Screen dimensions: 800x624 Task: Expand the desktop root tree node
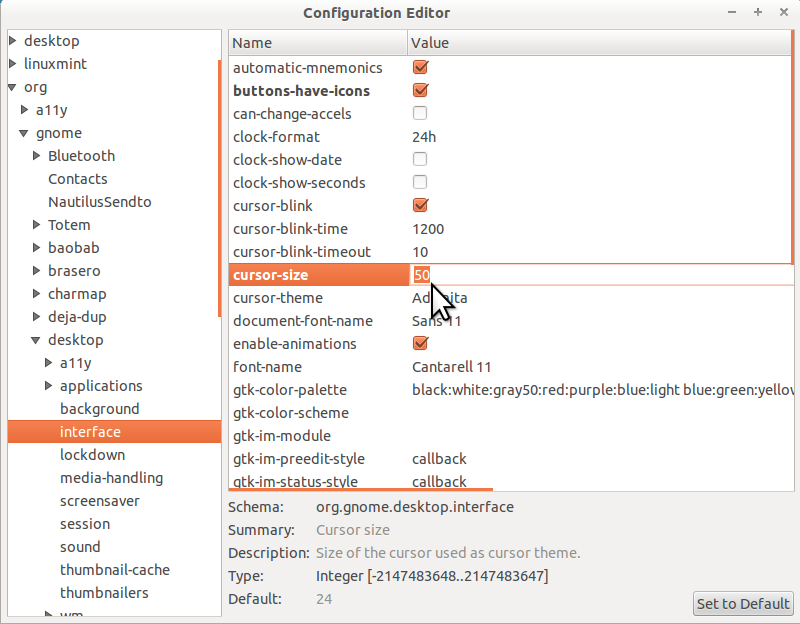(x=13, y=41)
